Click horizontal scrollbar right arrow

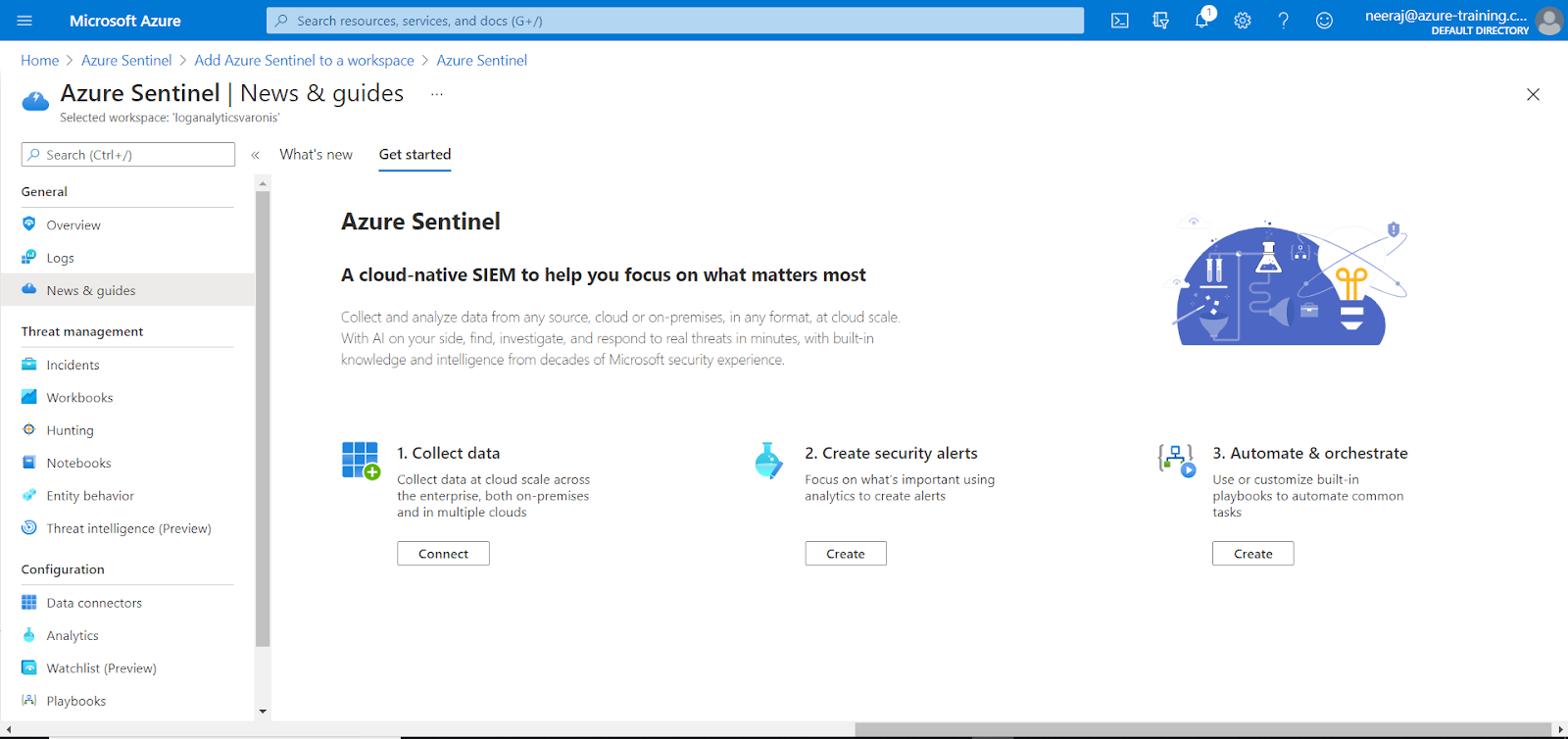(1560, 729)
